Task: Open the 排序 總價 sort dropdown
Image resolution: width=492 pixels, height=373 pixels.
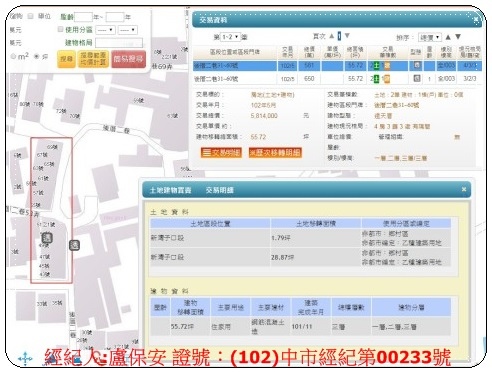Action: tap(430, 37)
